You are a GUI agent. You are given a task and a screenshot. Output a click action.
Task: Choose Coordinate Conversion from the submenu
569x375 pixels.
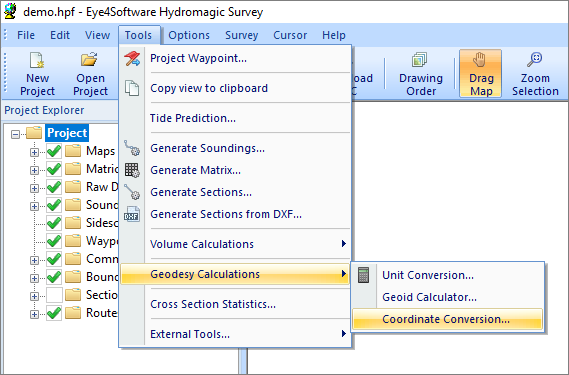coord(447,319)
